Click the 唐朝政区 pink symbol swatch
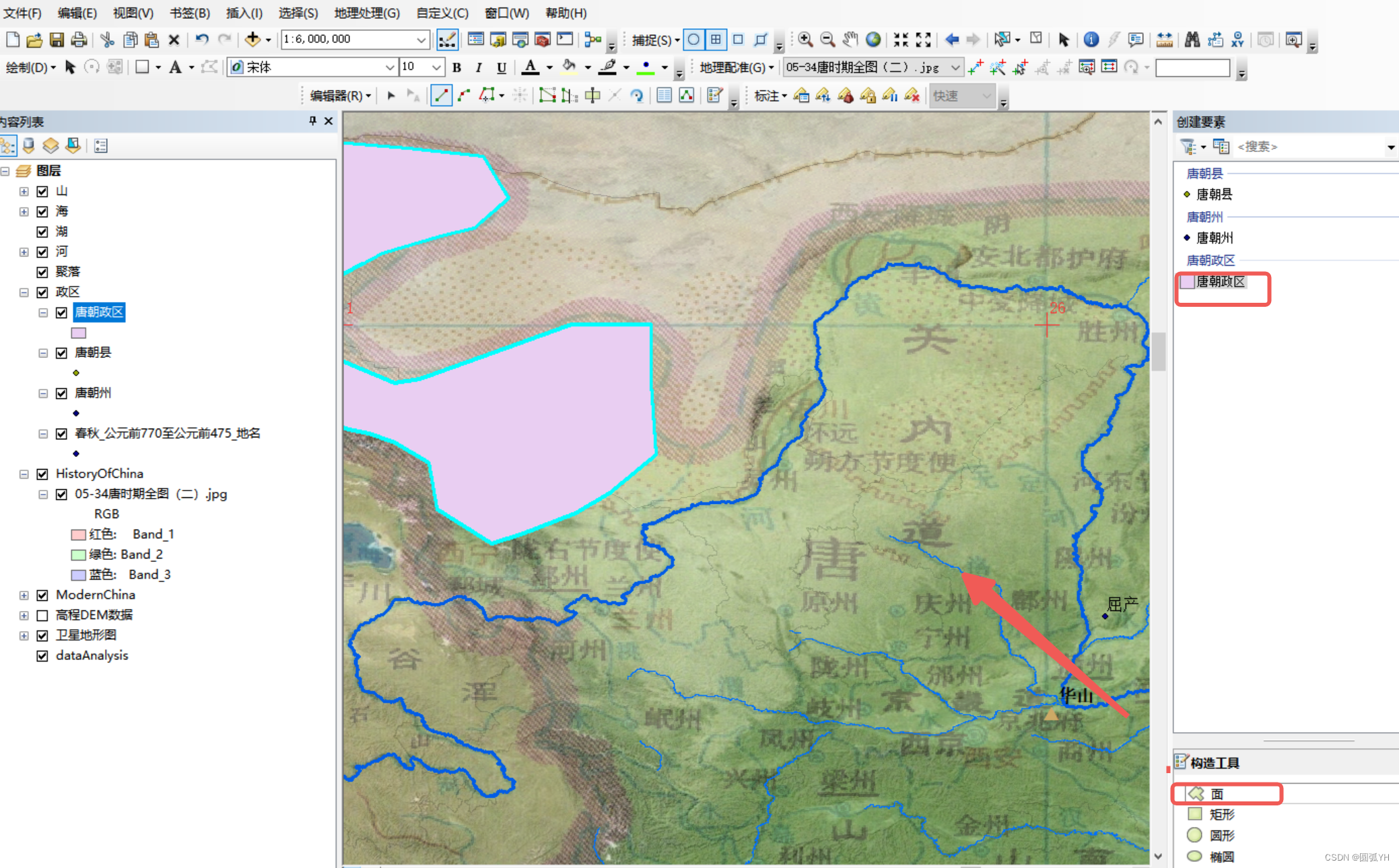The image size is (1399, 868). (x=79, y=332)
